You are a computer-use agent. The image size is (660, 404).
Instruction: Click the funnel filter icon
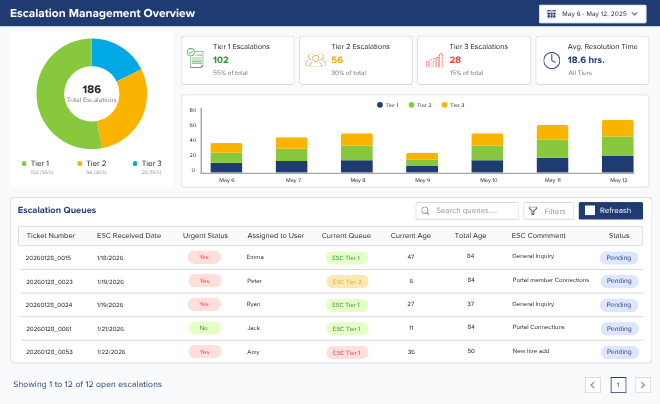[x=533, y=211]
